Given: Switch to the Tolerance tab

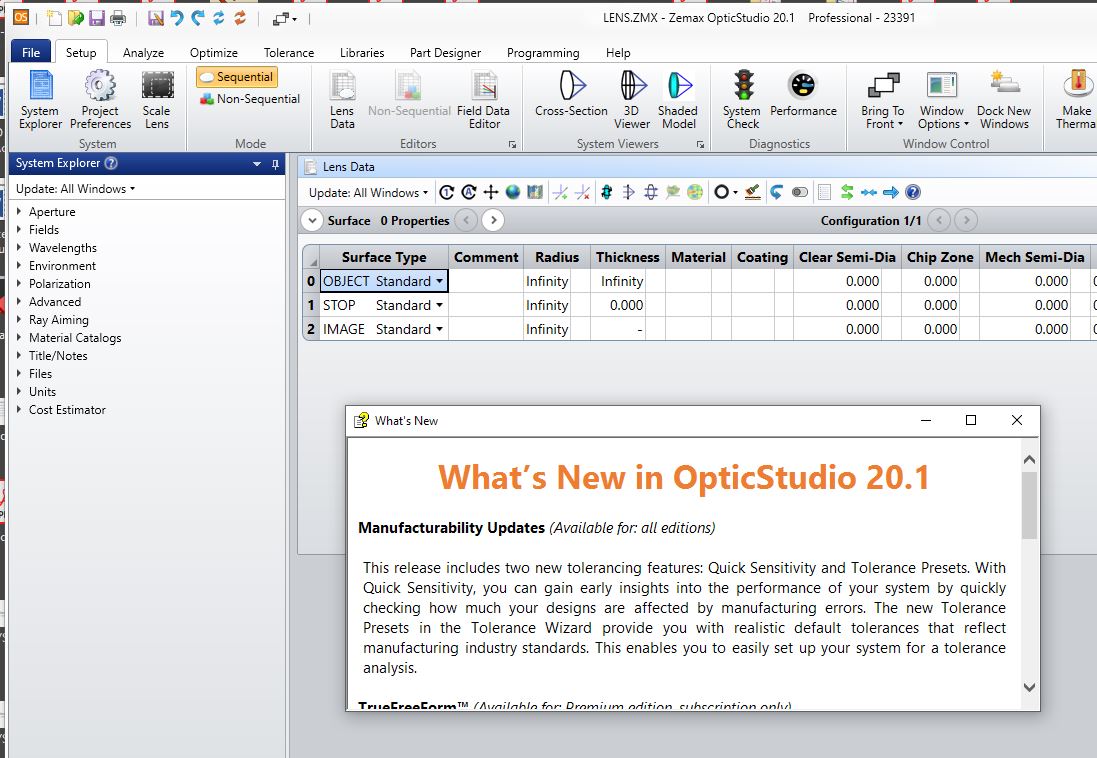Looking at the screenshot, I should (x=289, y=52).
